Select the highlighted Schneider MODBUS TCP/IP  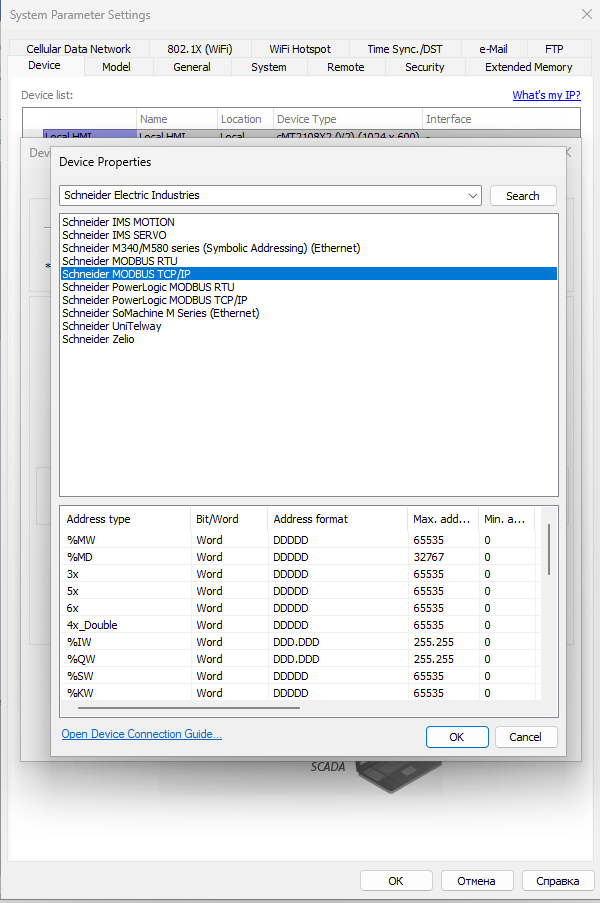[309, 274]
